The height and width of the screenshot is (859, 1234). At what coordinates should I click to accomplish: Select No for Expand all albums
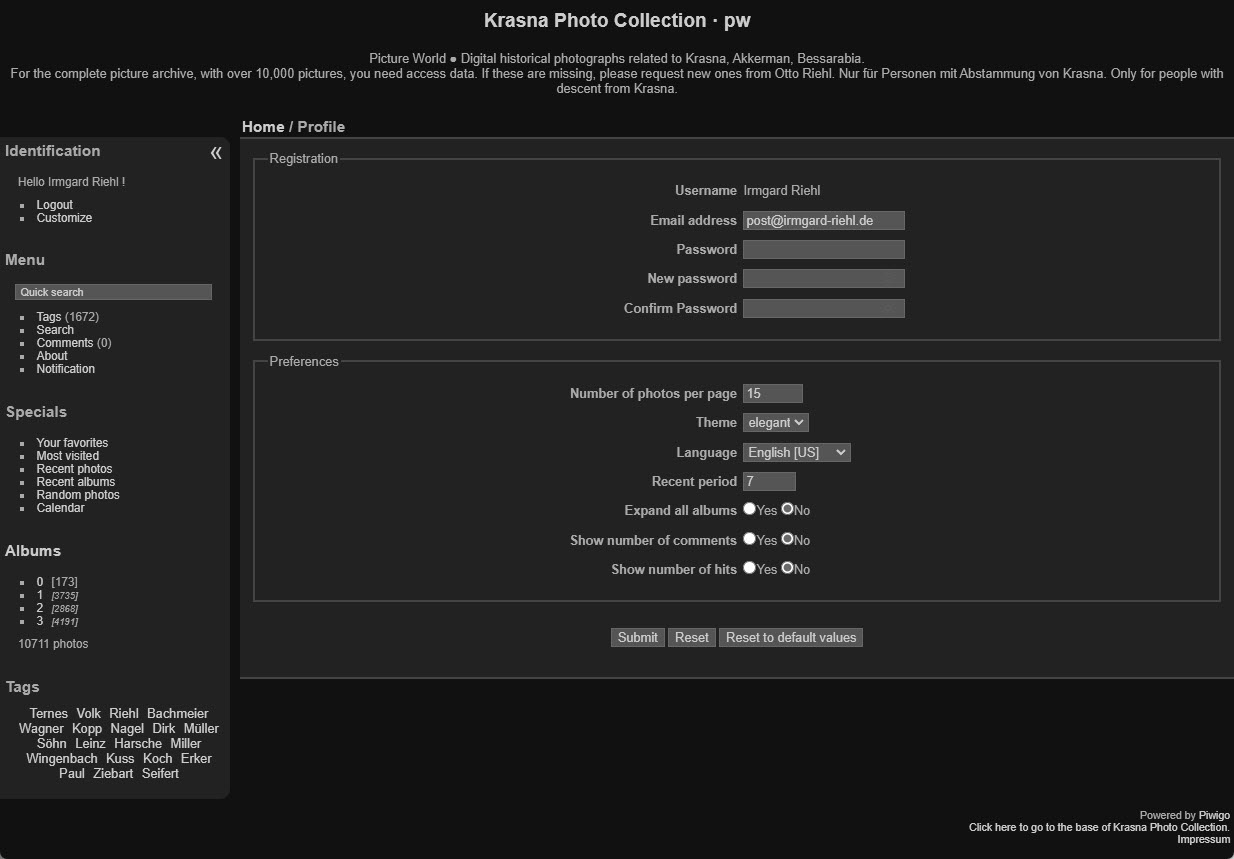[787, 509]
